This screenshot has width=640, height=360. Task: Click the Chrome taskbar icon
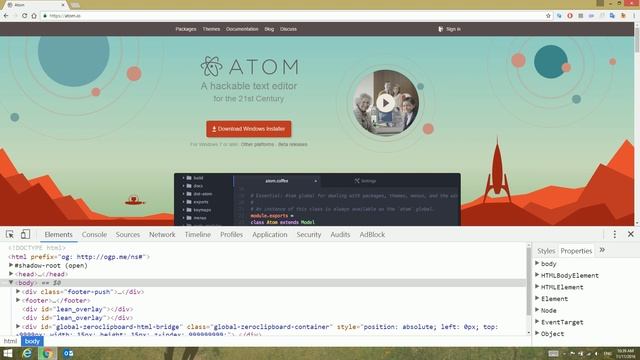[x=47, y=353]
